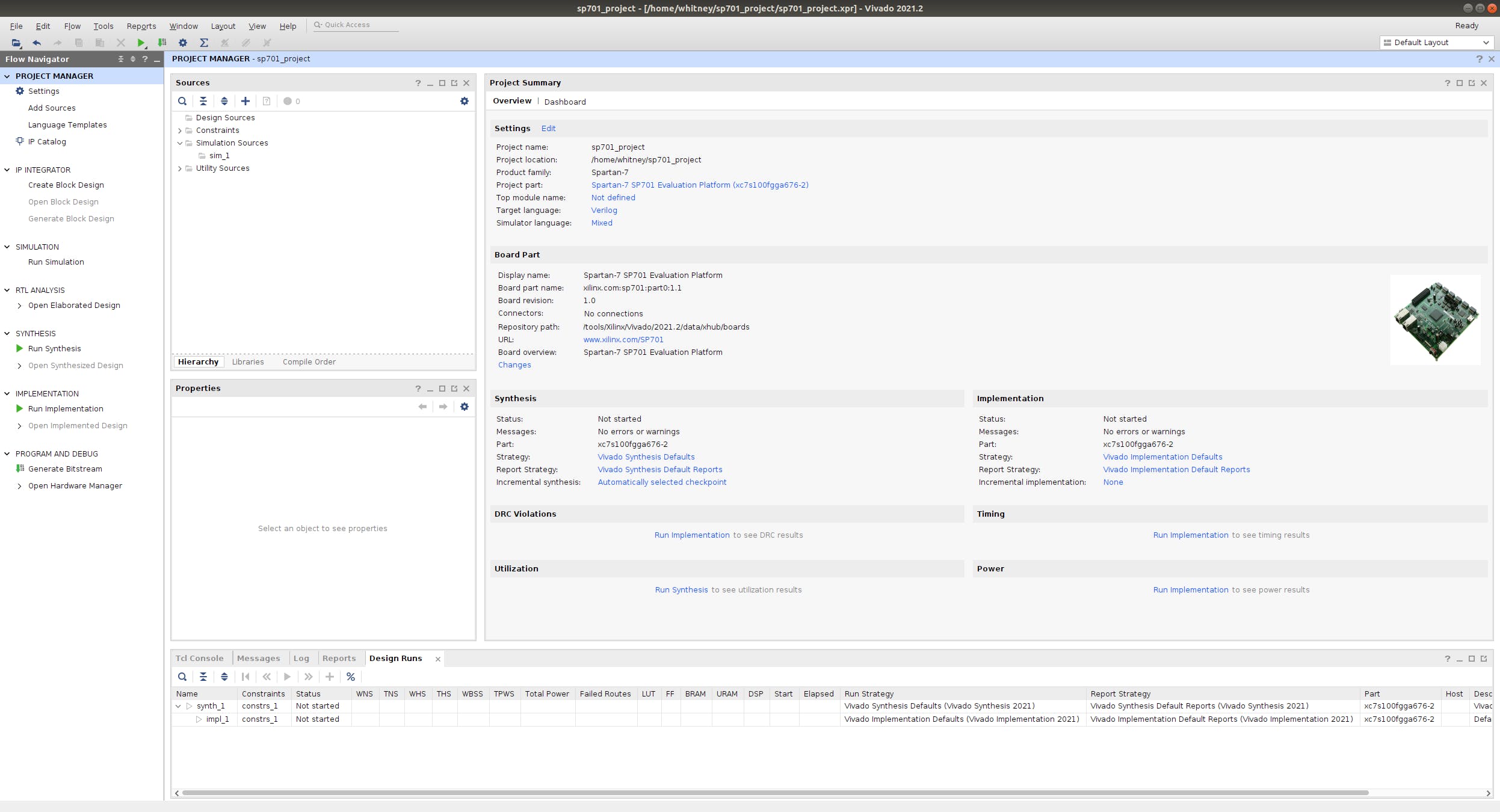Viewport: 1500px width, 812px height.
Task: Switch to the Tcl Console tab
Action: coord(199,658)
